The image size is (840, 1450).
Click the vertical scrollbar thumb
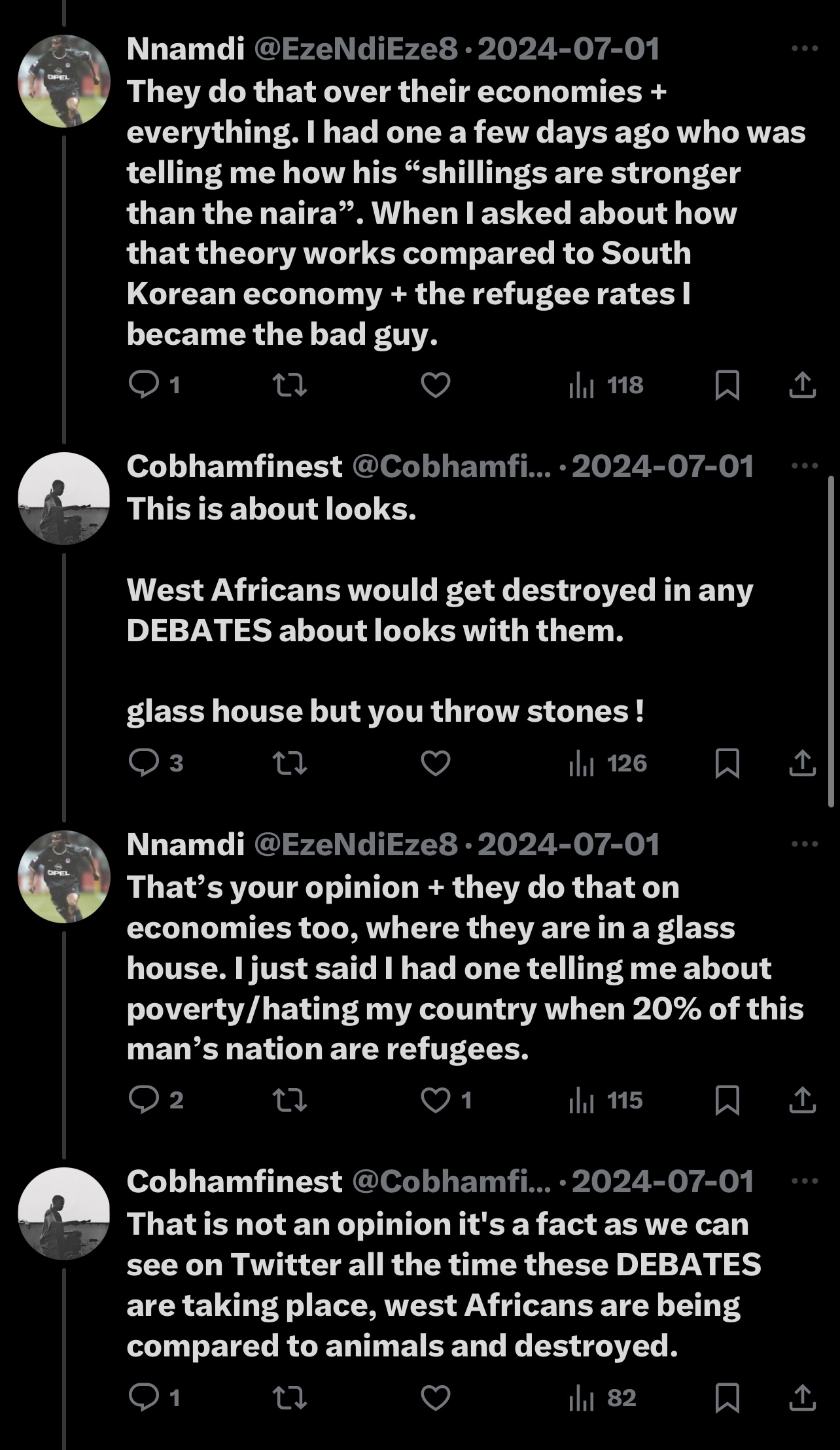pos(831,641)
